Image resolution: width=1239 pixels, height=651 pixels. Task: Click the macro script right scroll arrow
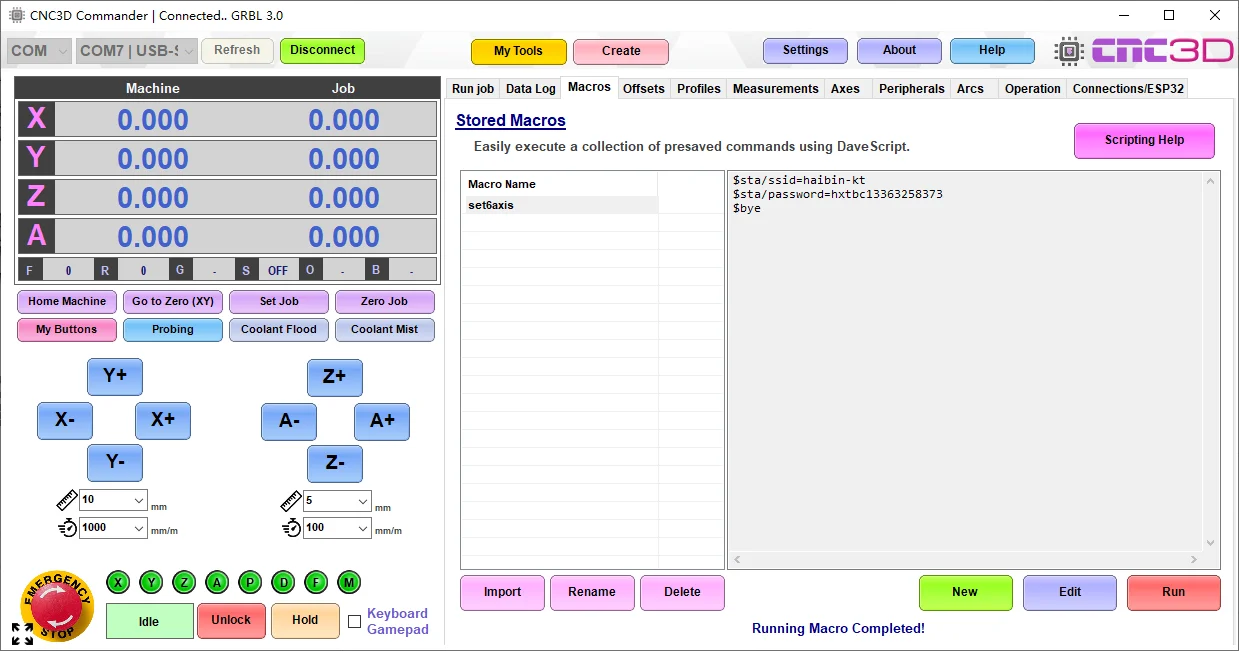1193,560
